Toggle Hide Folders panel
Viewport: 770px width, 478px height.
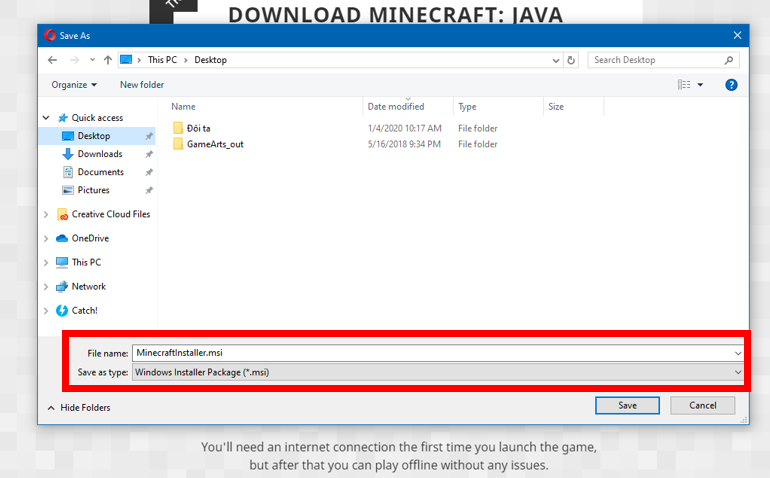click(x=79, y=407)
